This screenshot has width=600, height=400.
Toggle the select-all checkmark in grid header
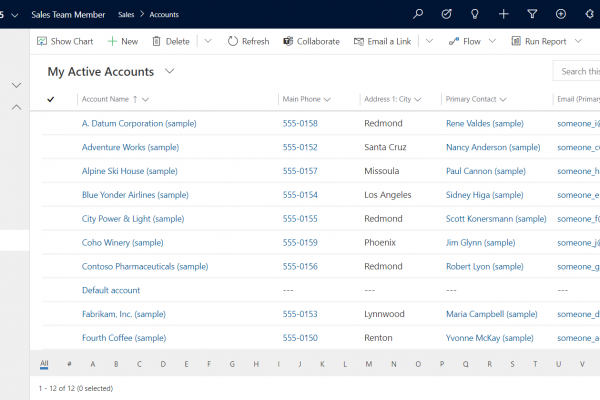[51, 100]
